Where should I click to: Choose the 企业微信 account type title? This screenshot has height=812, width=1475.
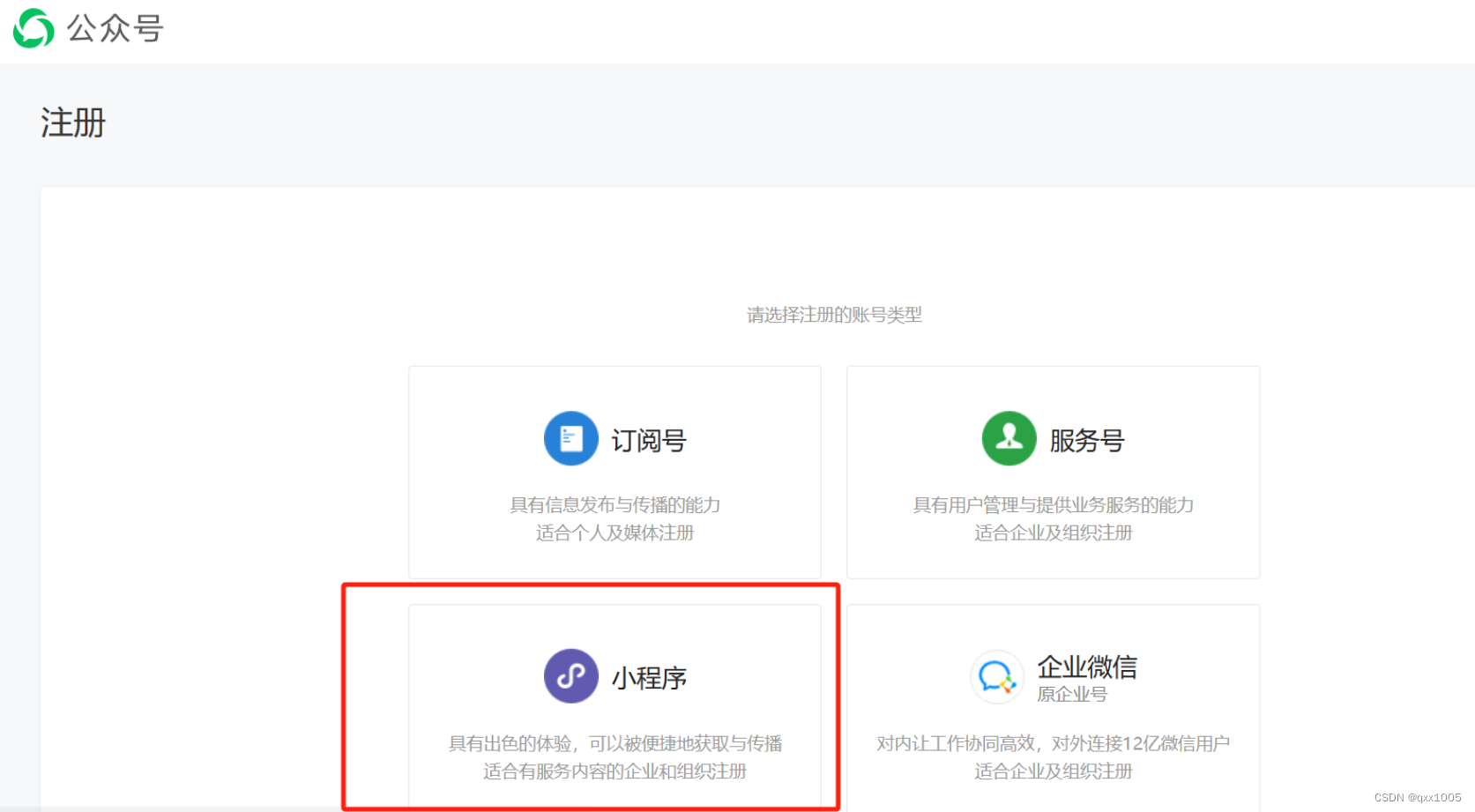(x=1087, y=667)
